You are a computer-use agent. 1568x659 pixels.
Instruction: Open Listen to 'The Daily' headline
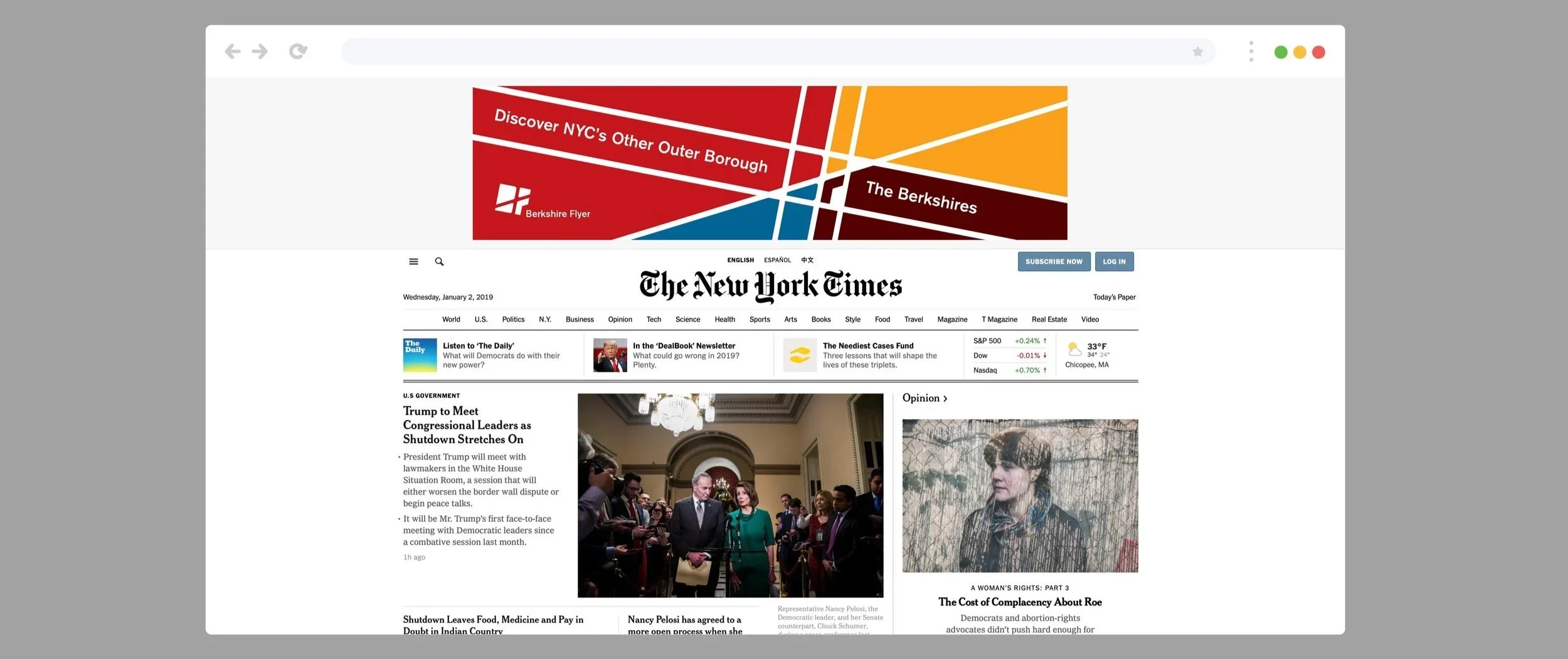point(478,346)
